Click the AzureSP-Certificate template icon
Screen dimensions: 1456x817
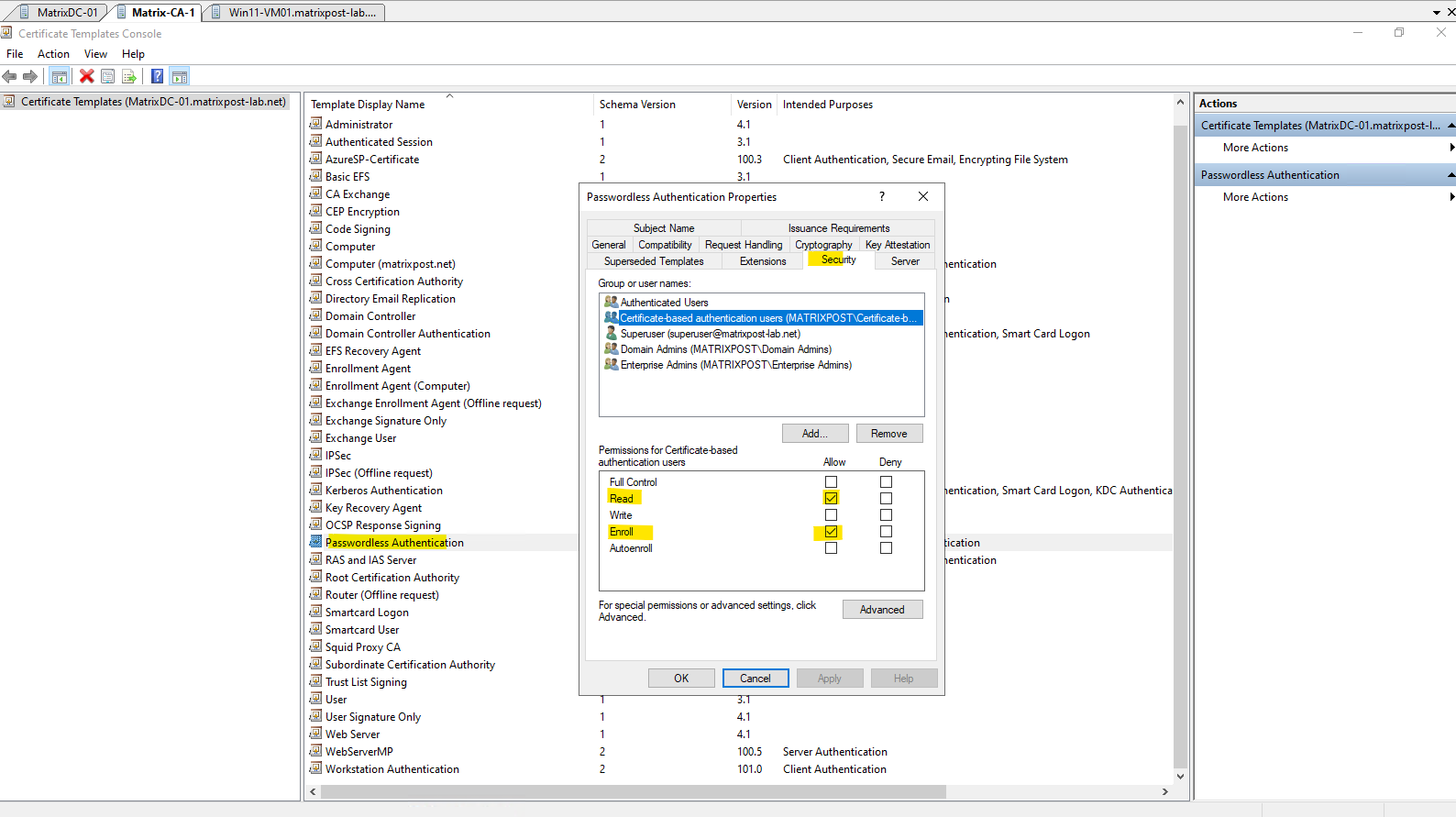(x=315, y=159)
